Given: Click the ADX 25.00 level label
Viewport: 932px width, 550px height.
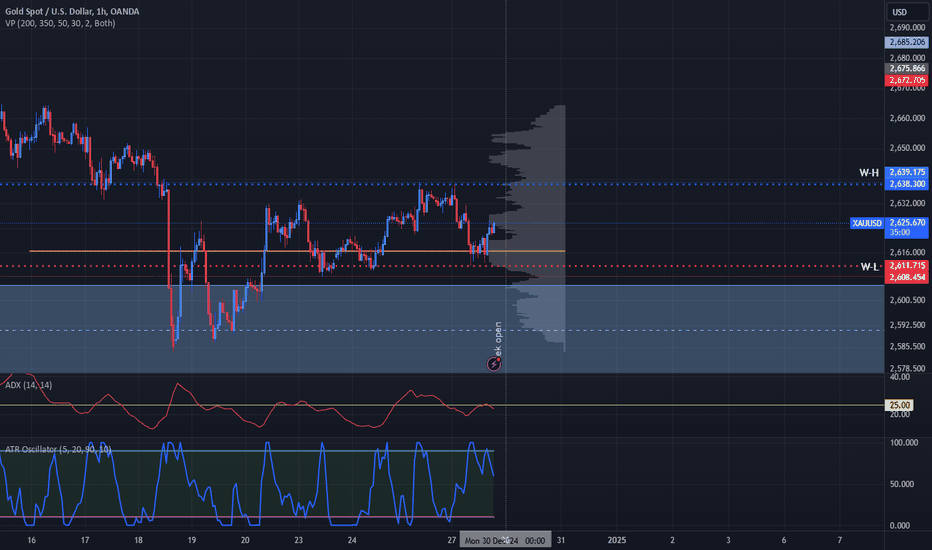Looking at the screenshot, I should click(x=899, y=405).
